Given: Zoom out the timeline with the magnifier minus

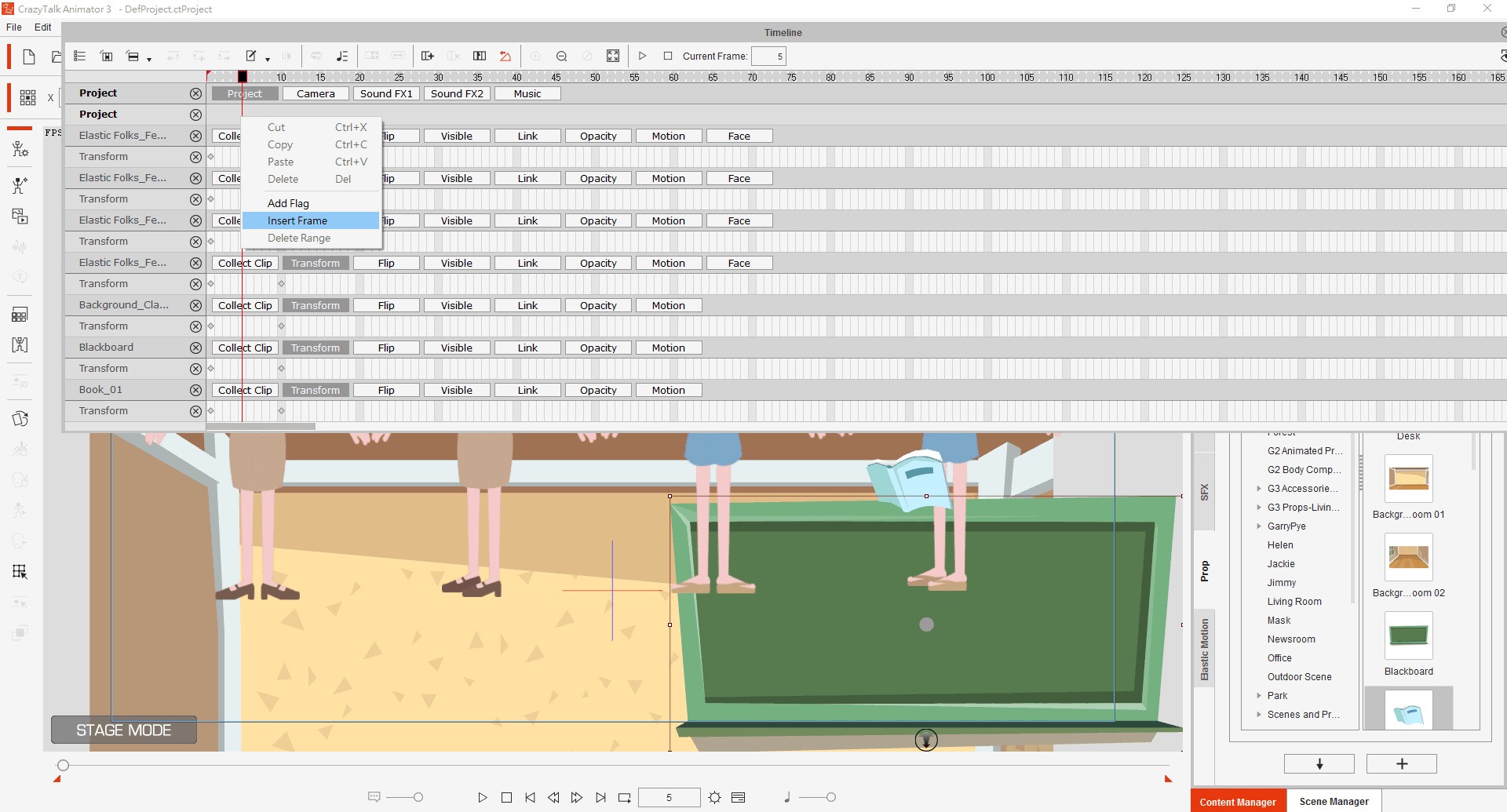Looking at the screenshot, I should [561, 56].
